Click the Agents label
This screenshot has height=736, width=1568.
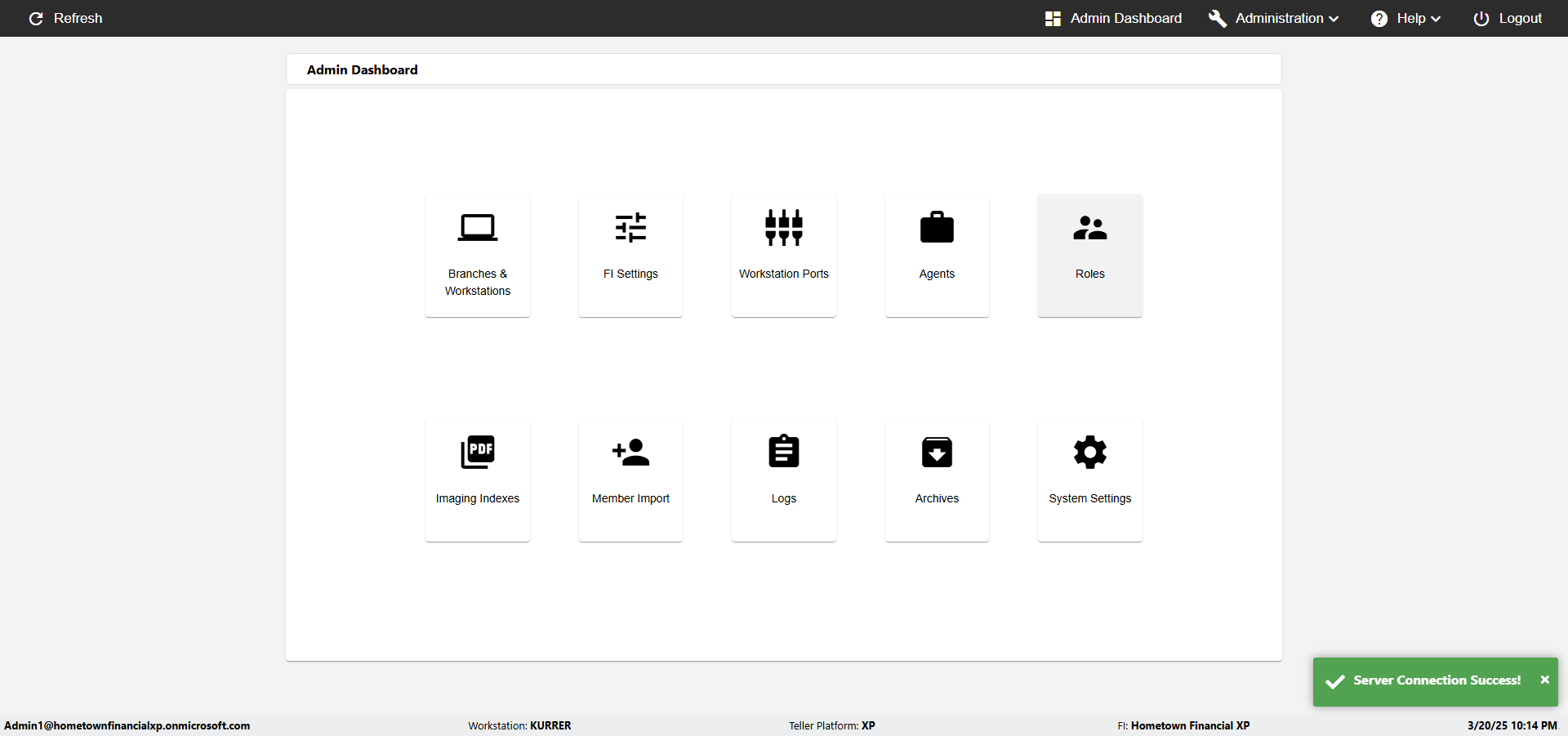coord(937,274)
